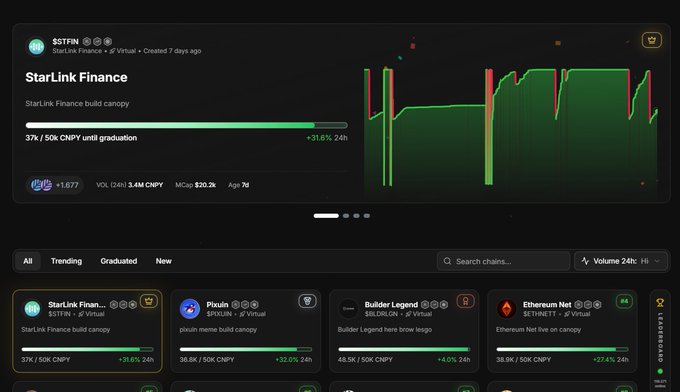Image resolution: width=680 pixels, height=392 pixels.
Task: Open the StarLink Finan... chain card
Action: pyautogui.click(x=87, y=331)
